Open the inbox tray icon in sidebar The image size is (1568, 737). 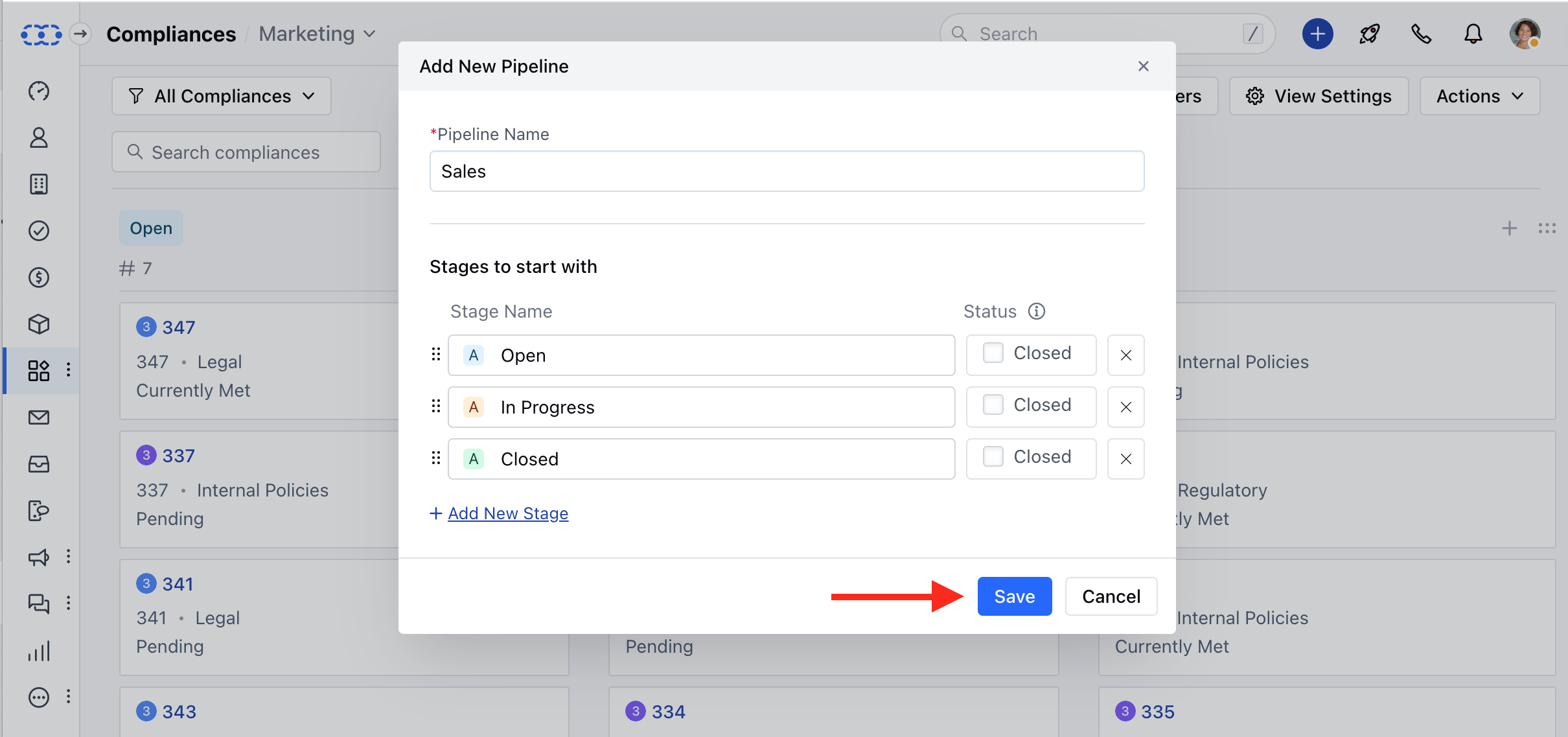pyautogui.click(x=39, y=464)
